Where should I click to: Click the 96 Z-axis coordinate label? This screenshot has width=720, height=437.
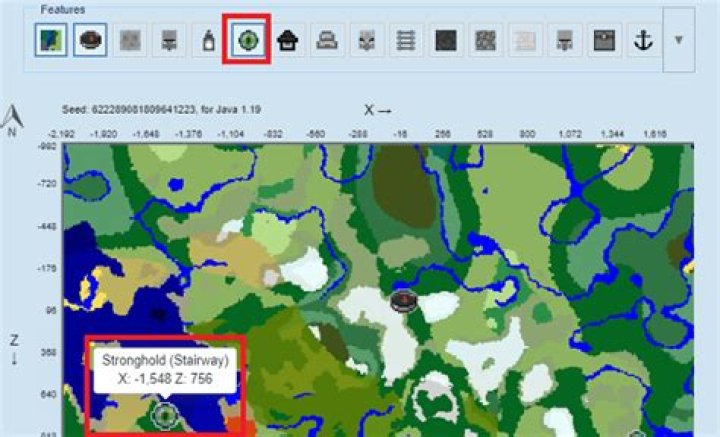[x=51, y=310]
